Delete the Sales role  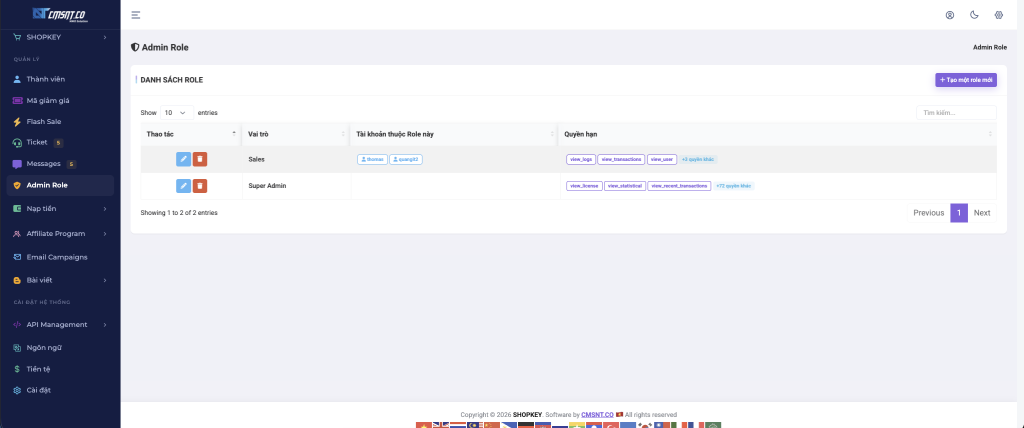200,159
